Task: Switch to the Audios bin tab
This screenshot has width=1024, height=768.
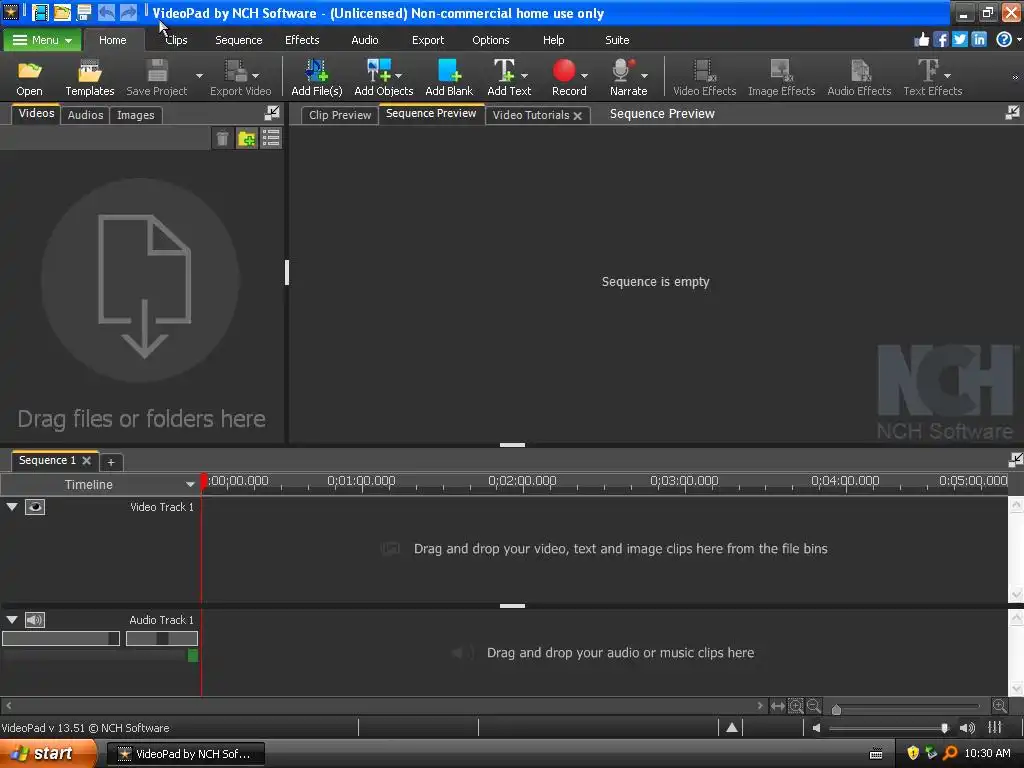Action: (x=86, y=115)
